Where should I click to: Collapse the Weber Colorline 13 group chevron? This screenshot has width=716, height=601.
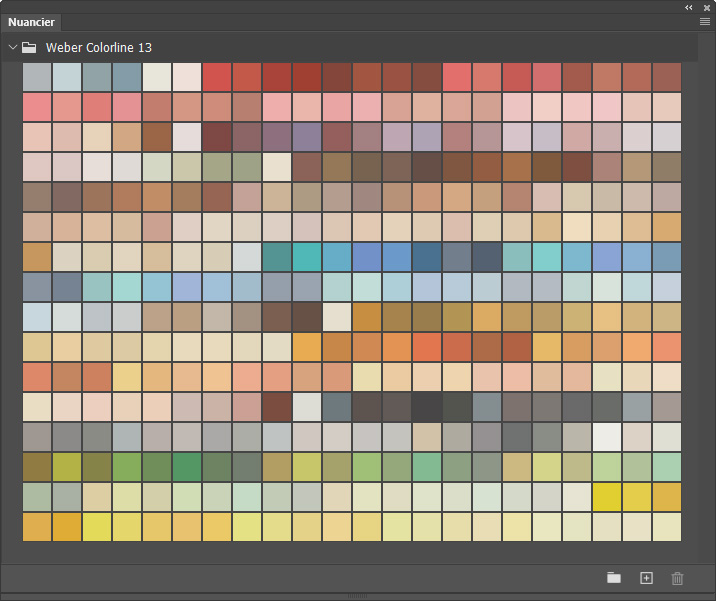(13, 47)
